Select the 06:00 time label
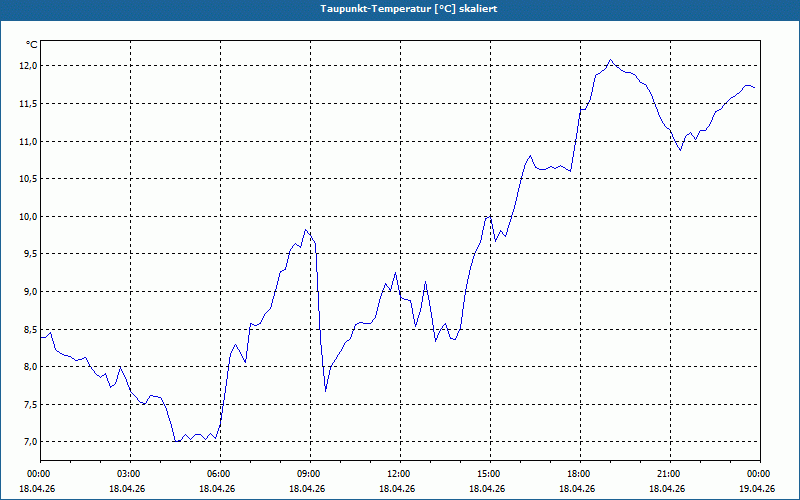 220,474
